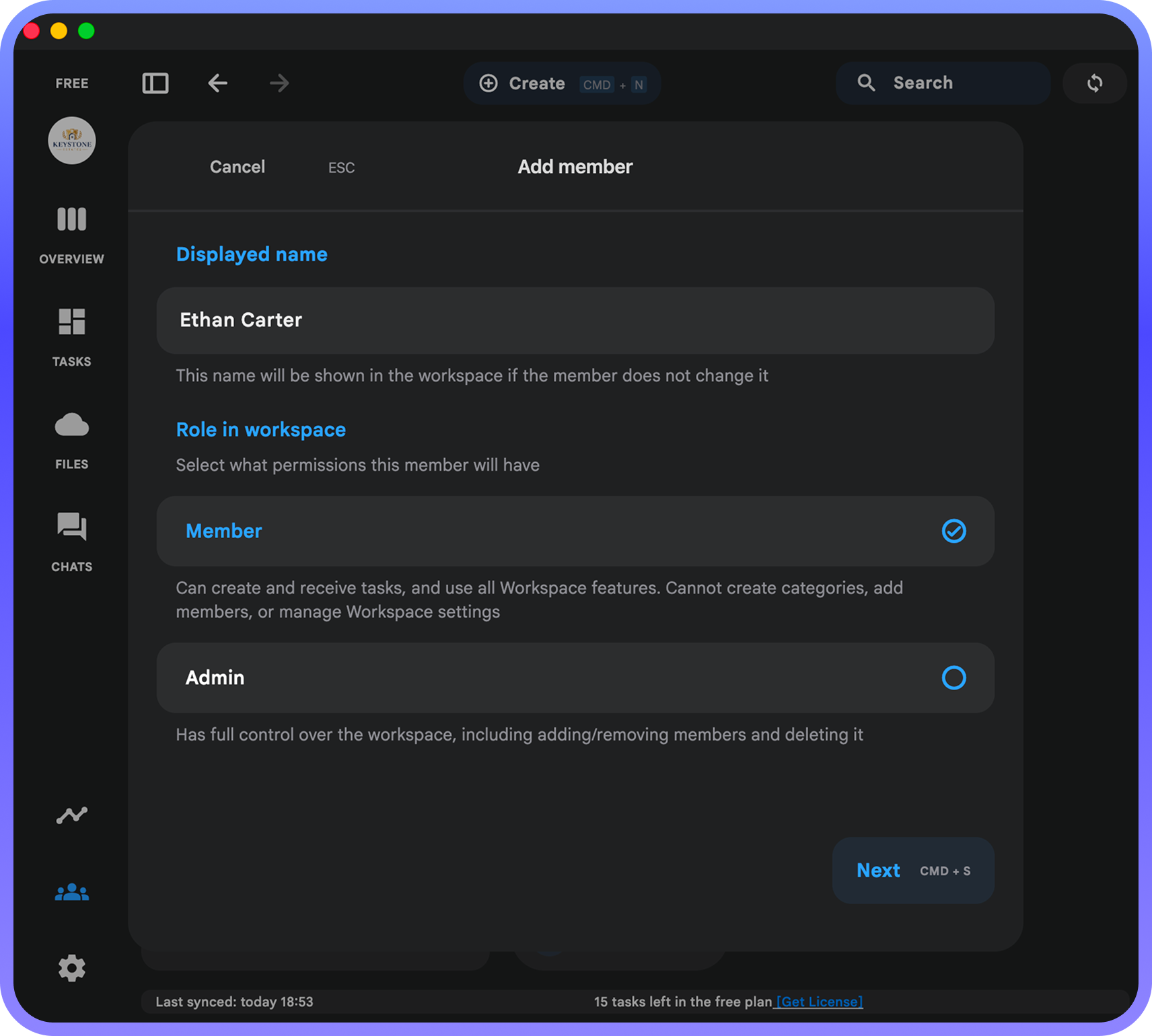This screenshot has height=1036, width=1152.
Task: Open the Get License link
Action: pyautogui.click(x=819, y=1002)
